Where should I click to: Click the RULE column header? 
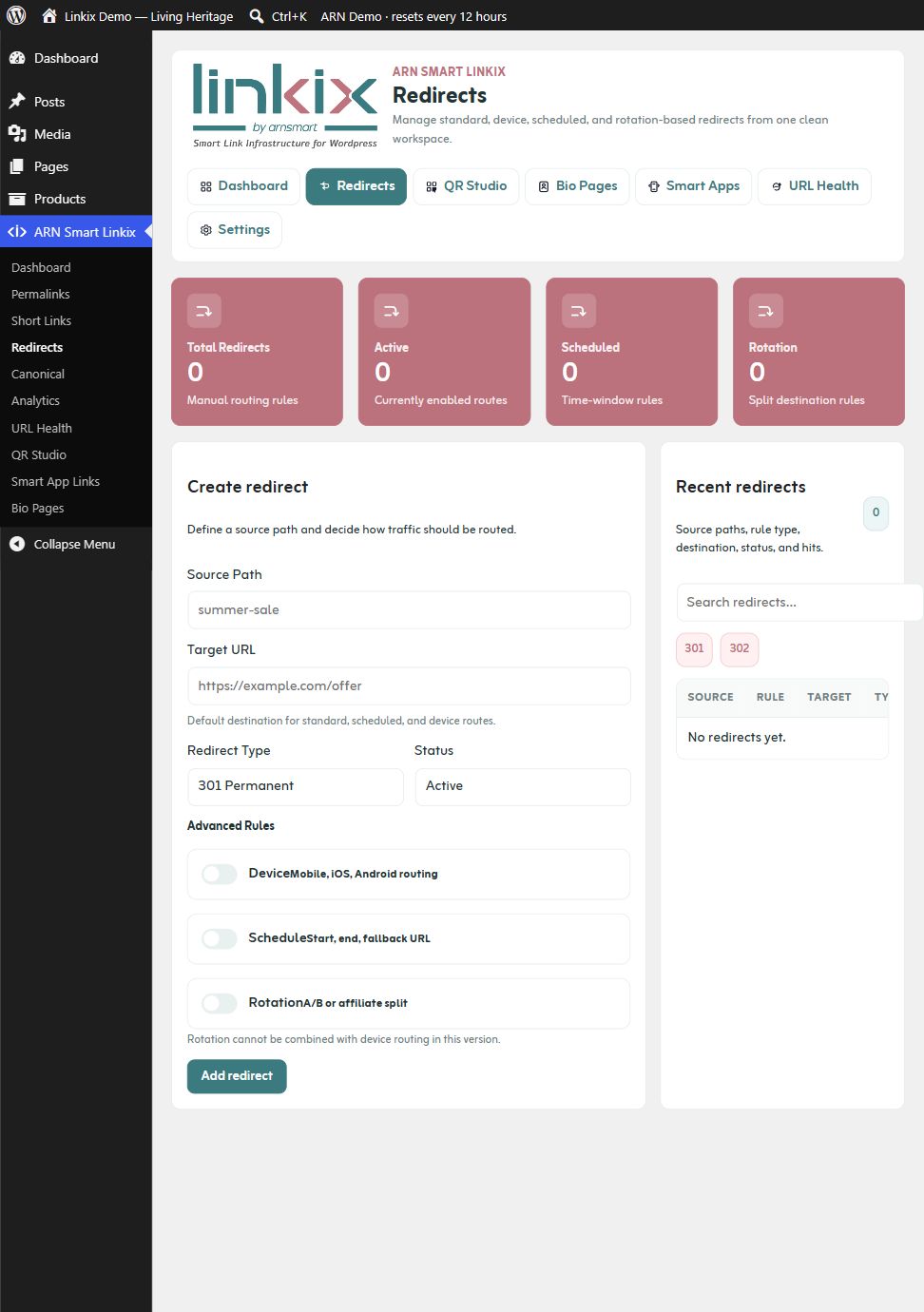pos(770,697)
